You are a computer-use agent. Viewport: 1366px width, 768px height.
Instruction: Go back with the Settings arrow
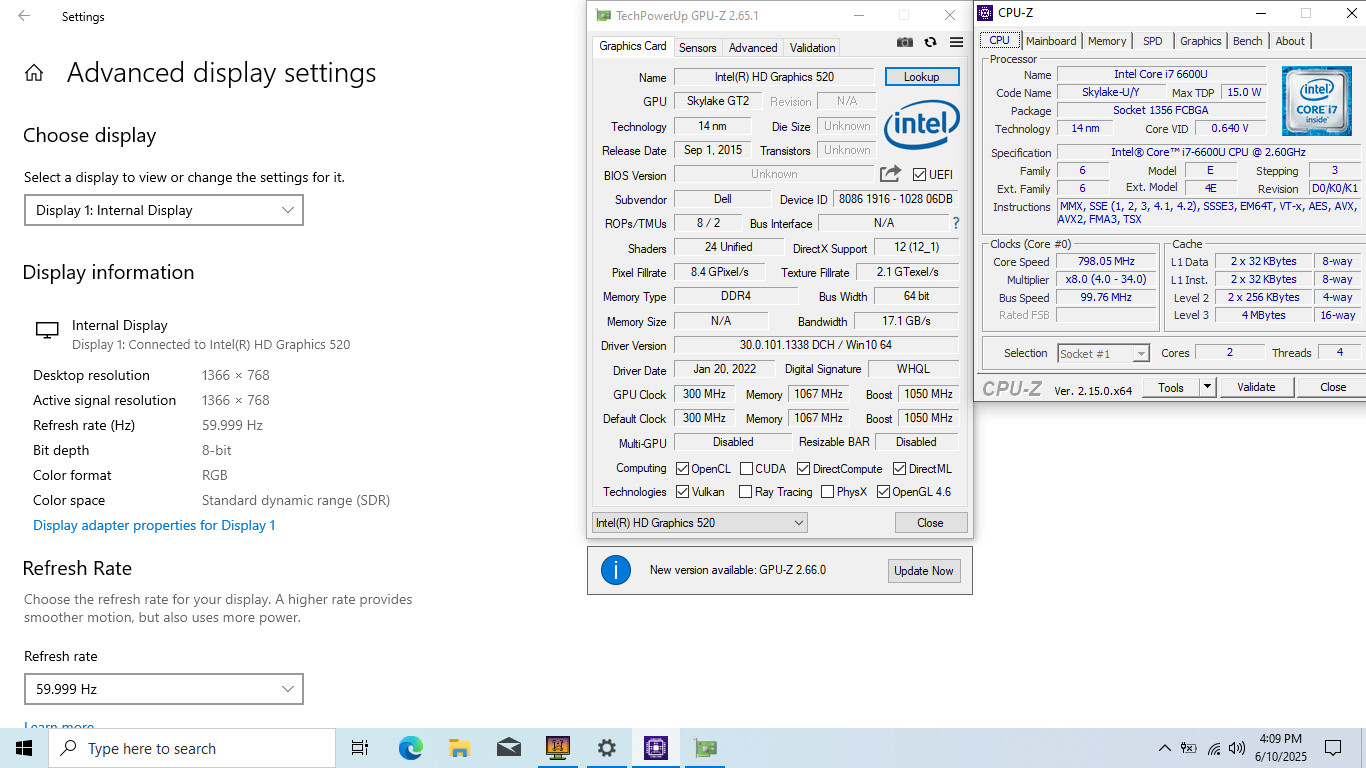[x=24, y=16]
